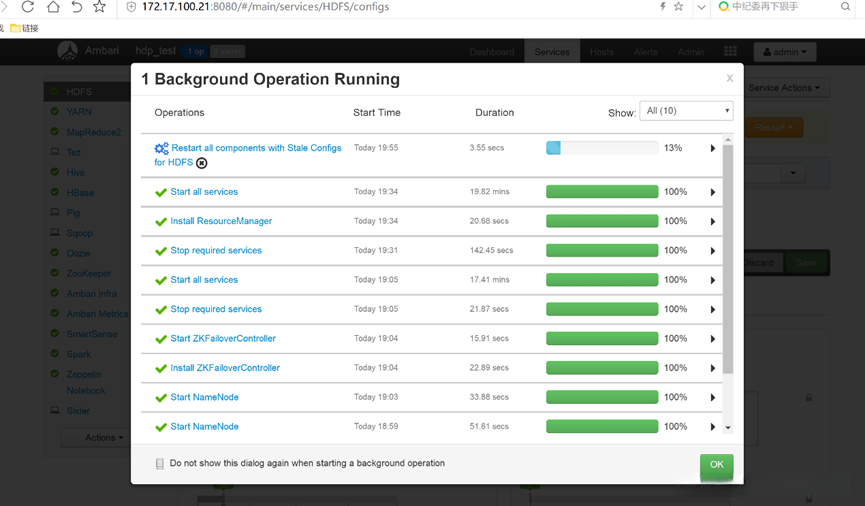Abort the HDFS restart operation via the cancel icon

point(202,163)
